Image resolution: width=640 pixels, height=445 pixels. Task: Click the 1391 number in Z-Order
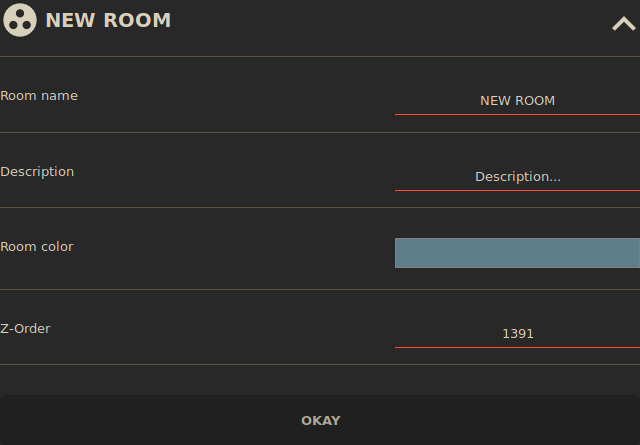point(517,334)
